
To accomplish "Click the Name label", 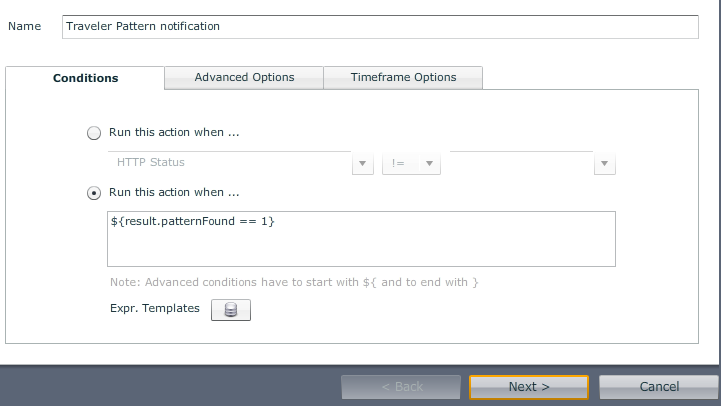I will click(25, 26).
